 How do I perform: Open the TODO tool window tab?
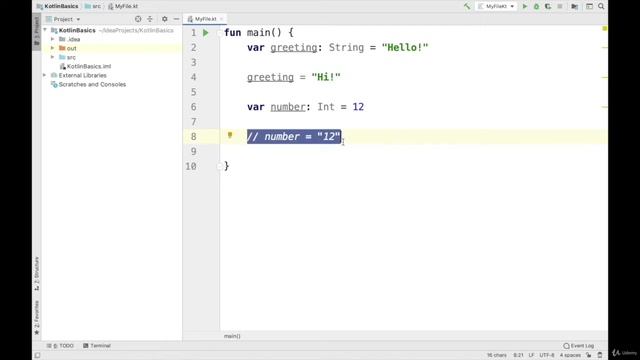[x=60, y=346]
